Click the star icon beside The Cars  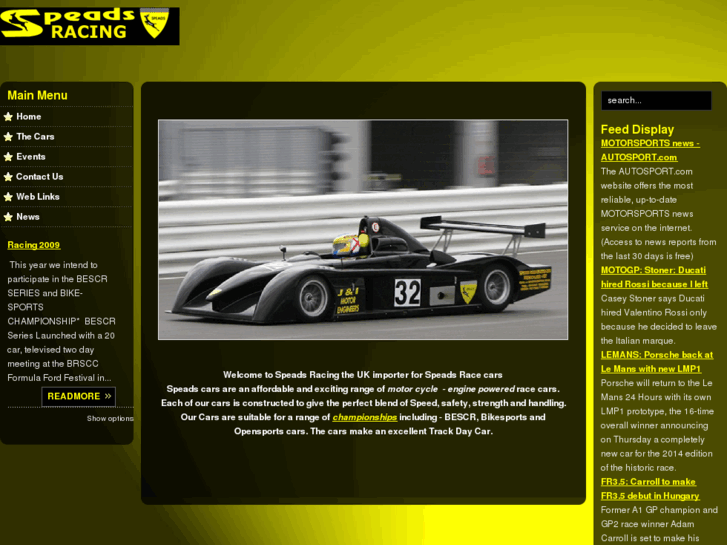click(8, 137)
